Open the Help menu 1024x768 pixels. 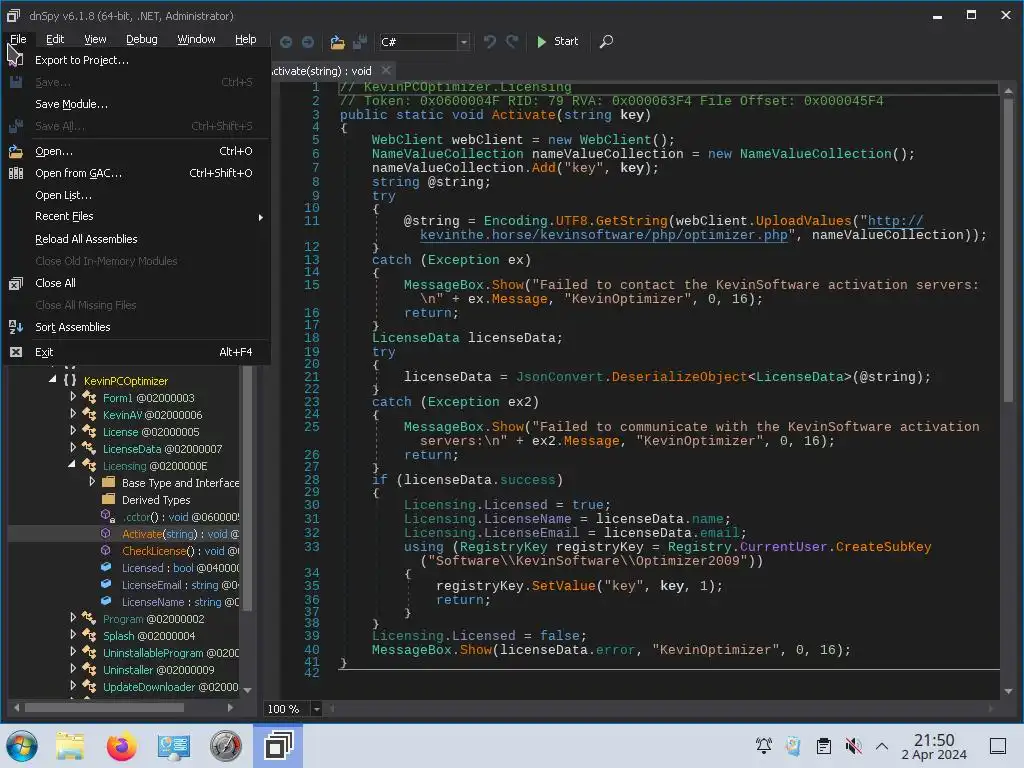246,39
